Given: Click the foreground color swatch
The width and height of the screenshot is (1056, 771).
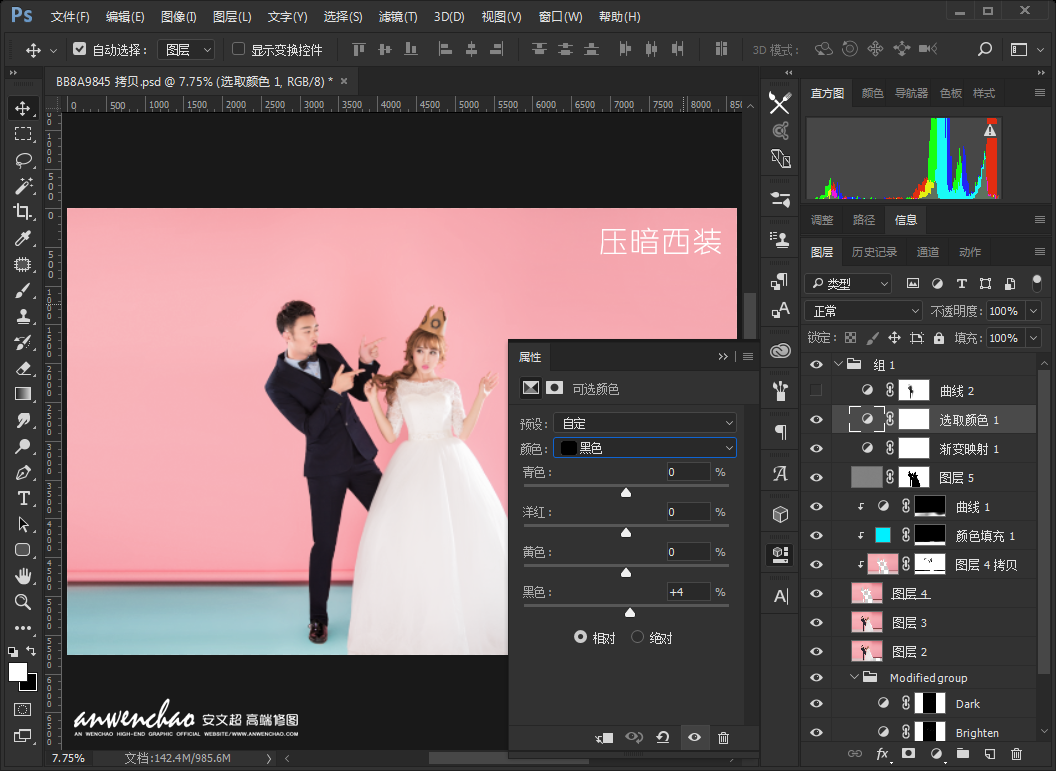Looking at the screenshot, I should point(18,671).
